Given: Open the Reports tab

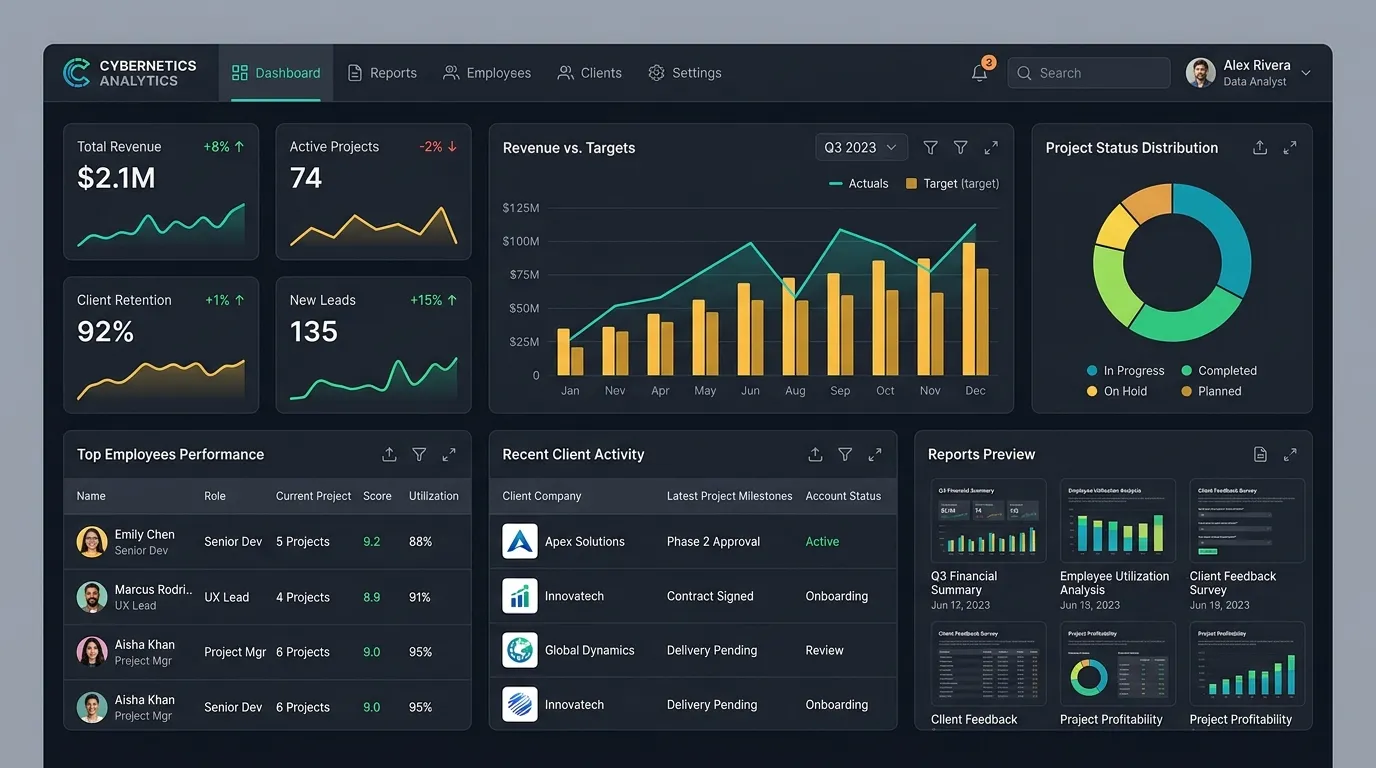Looking at the screenshot, I should (382, 73).
